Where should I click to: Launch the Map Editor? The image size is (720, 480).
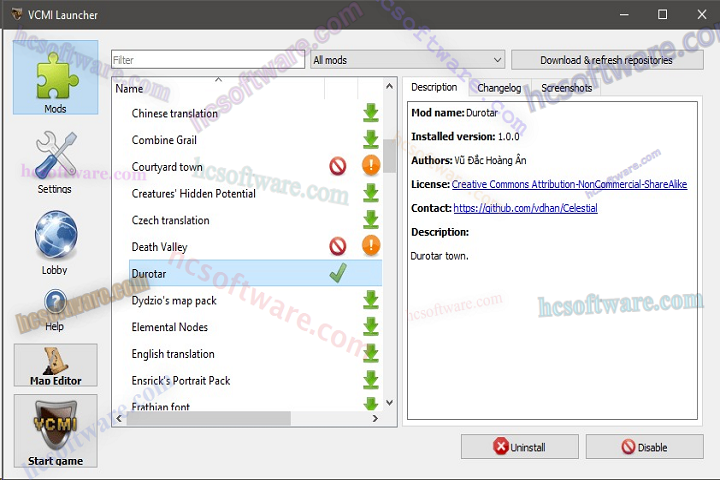point(56,365)
